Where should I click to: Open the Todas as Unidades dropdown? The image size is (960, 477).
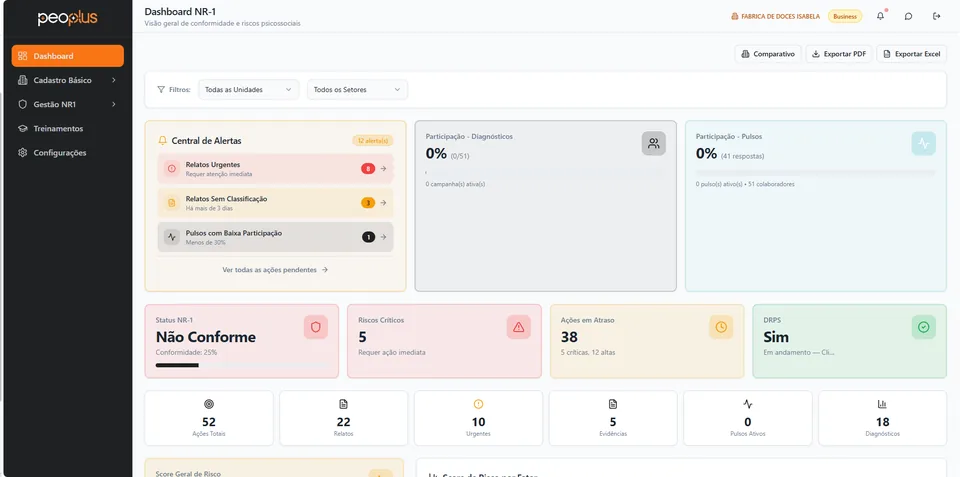pos(249,89)
